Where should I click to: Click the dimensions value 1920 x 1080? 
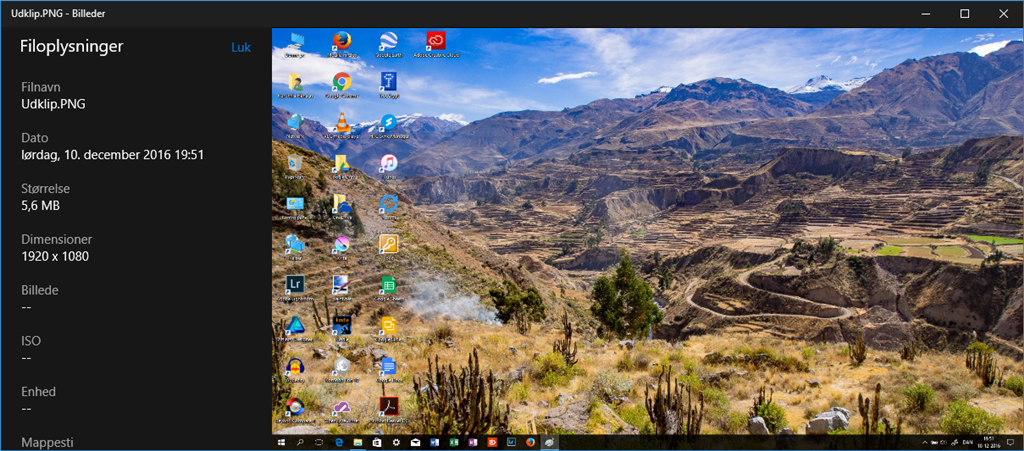point(55,257)
